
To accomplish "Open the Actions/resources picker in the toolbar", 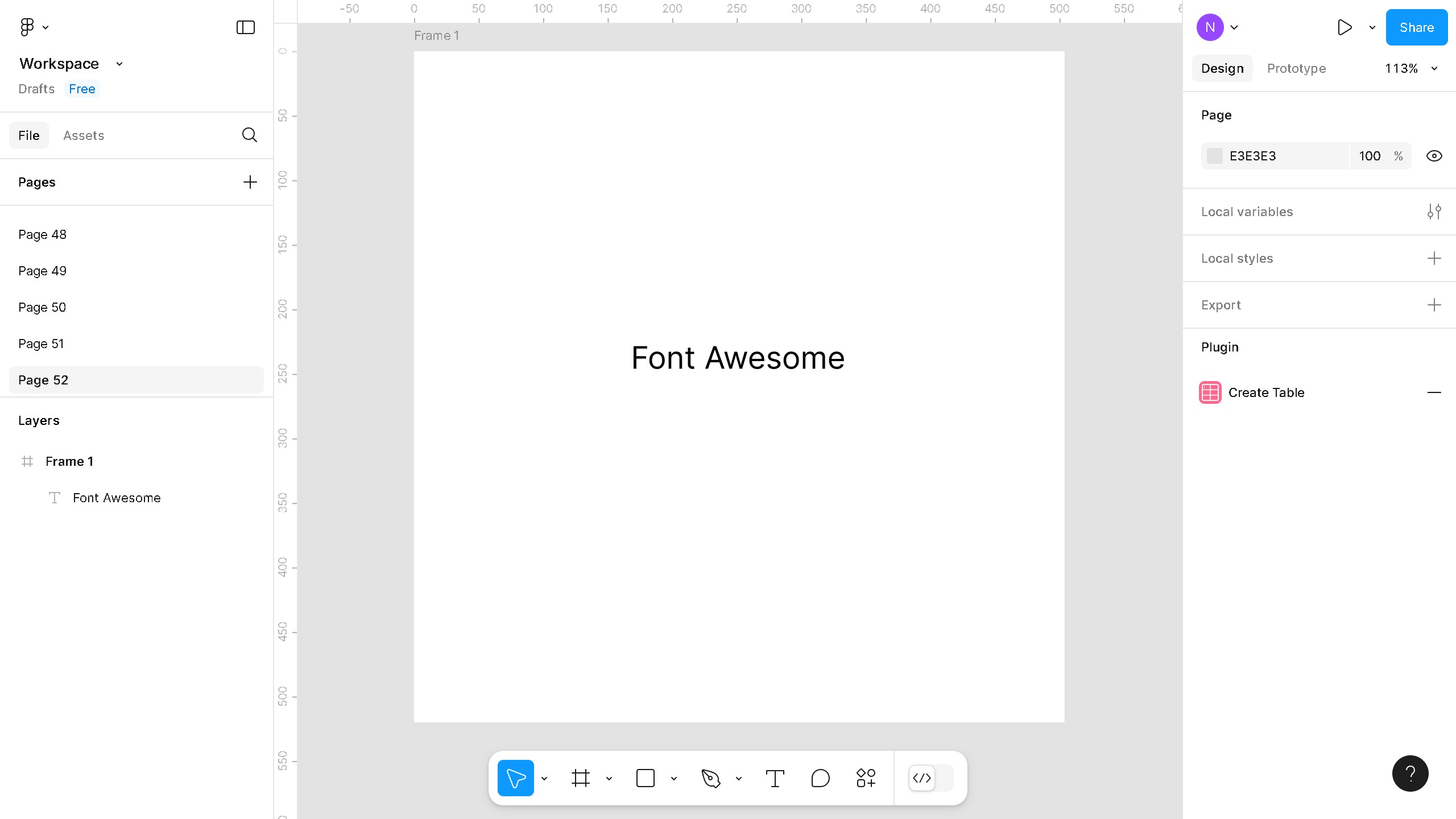I will point(865,777).
